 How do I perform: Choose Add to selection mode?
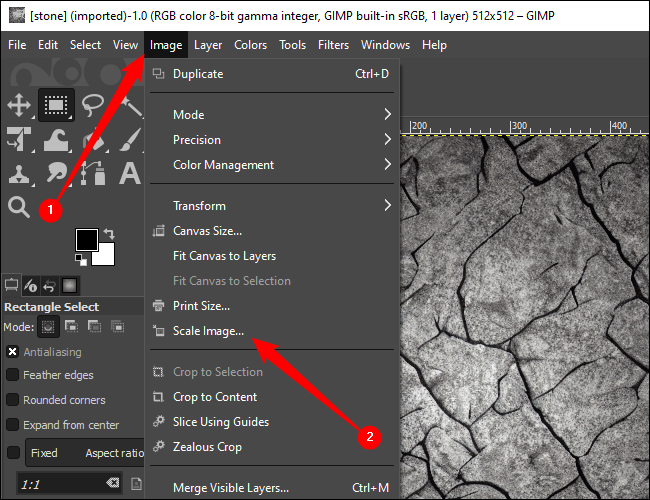click(x=71, y=327)
